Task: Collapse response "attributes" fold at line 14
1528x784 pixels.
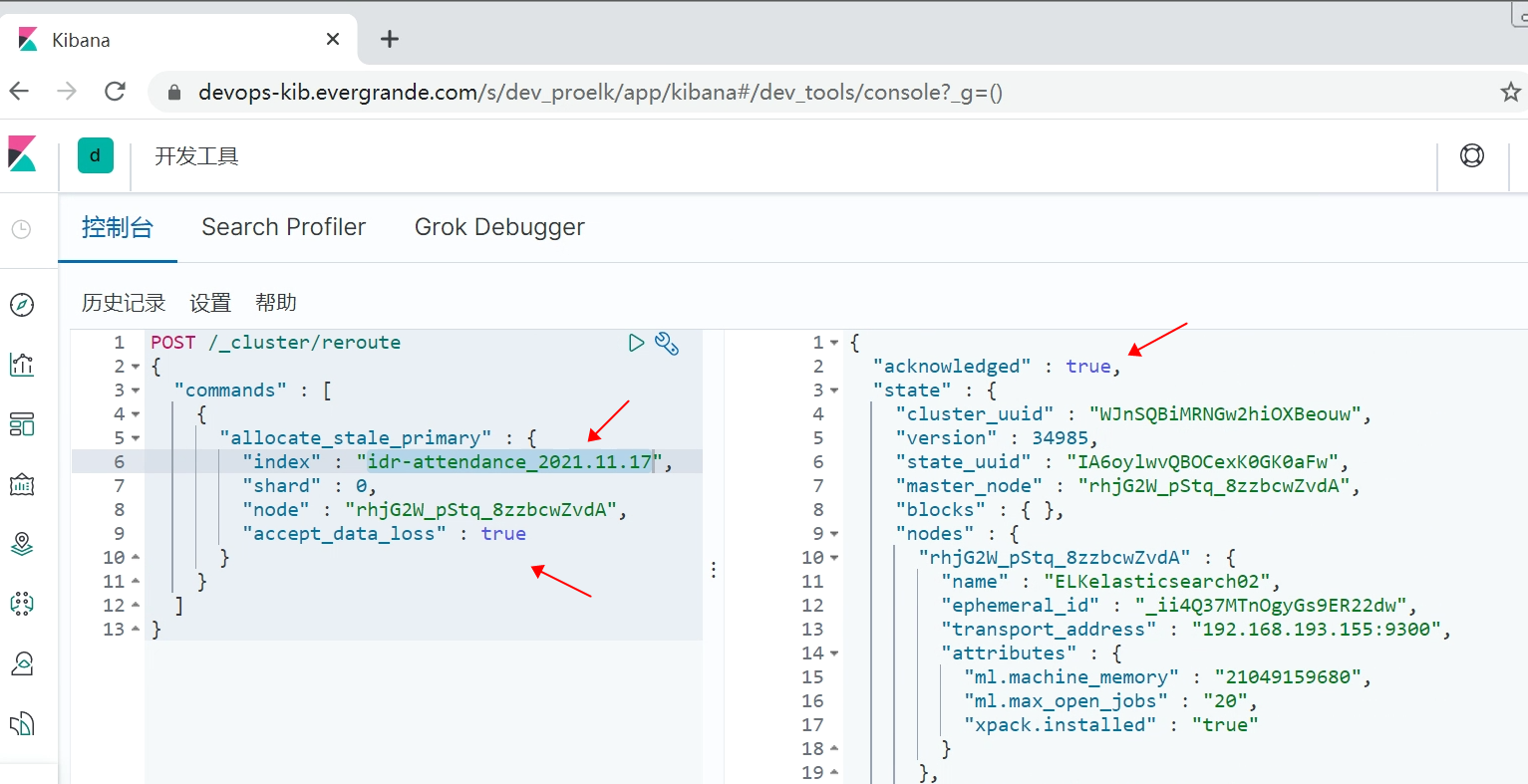Action: [834, 653]
